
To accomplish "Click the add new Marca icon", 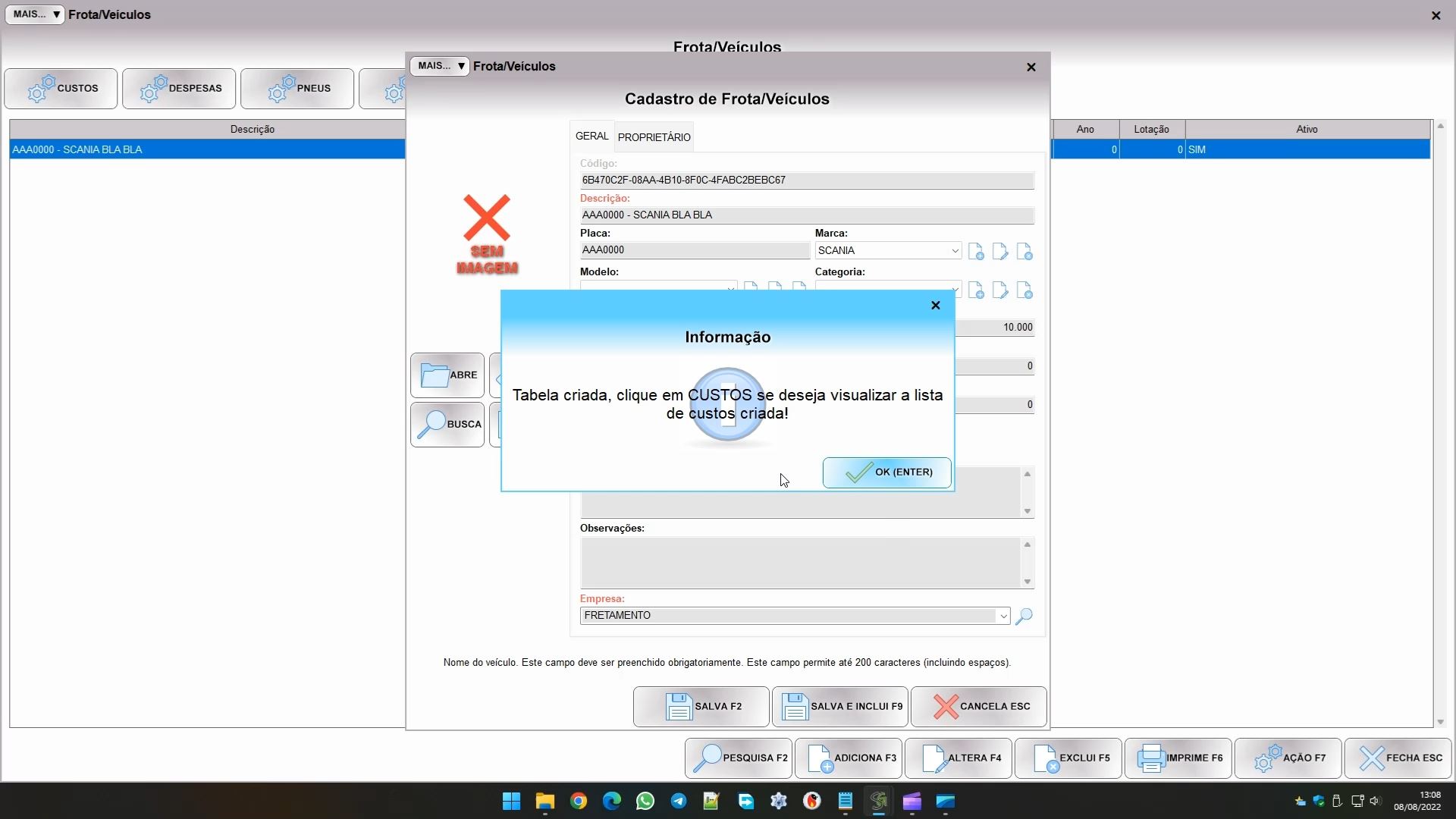I will coord(976,252).
